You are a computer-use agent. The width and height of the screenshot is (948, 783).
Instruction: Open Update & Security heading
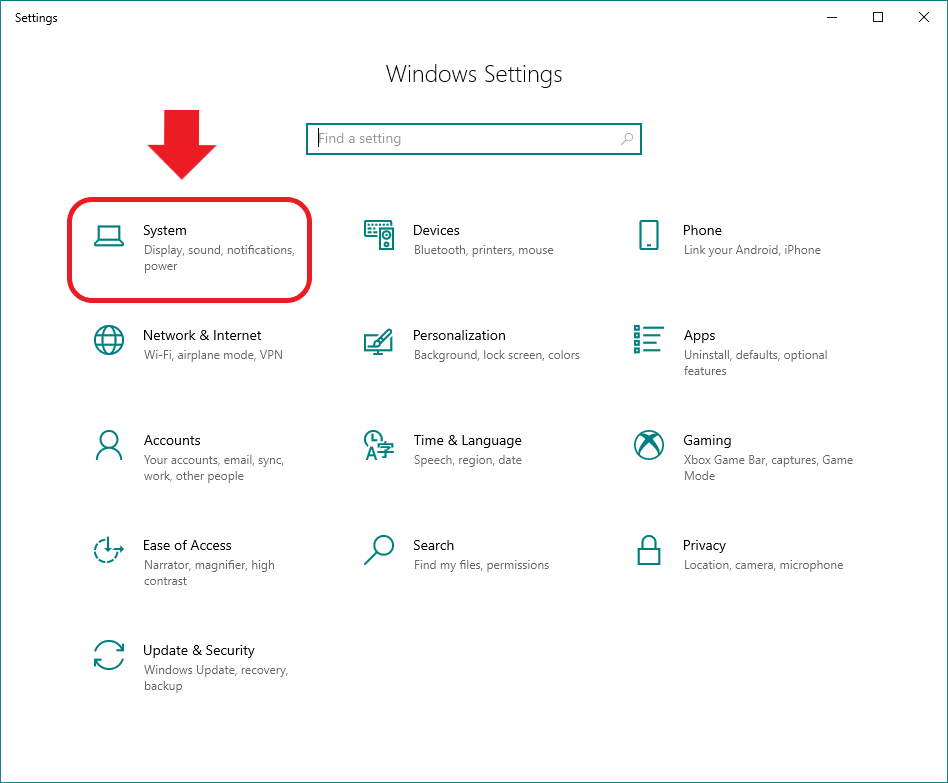point(199,651)
